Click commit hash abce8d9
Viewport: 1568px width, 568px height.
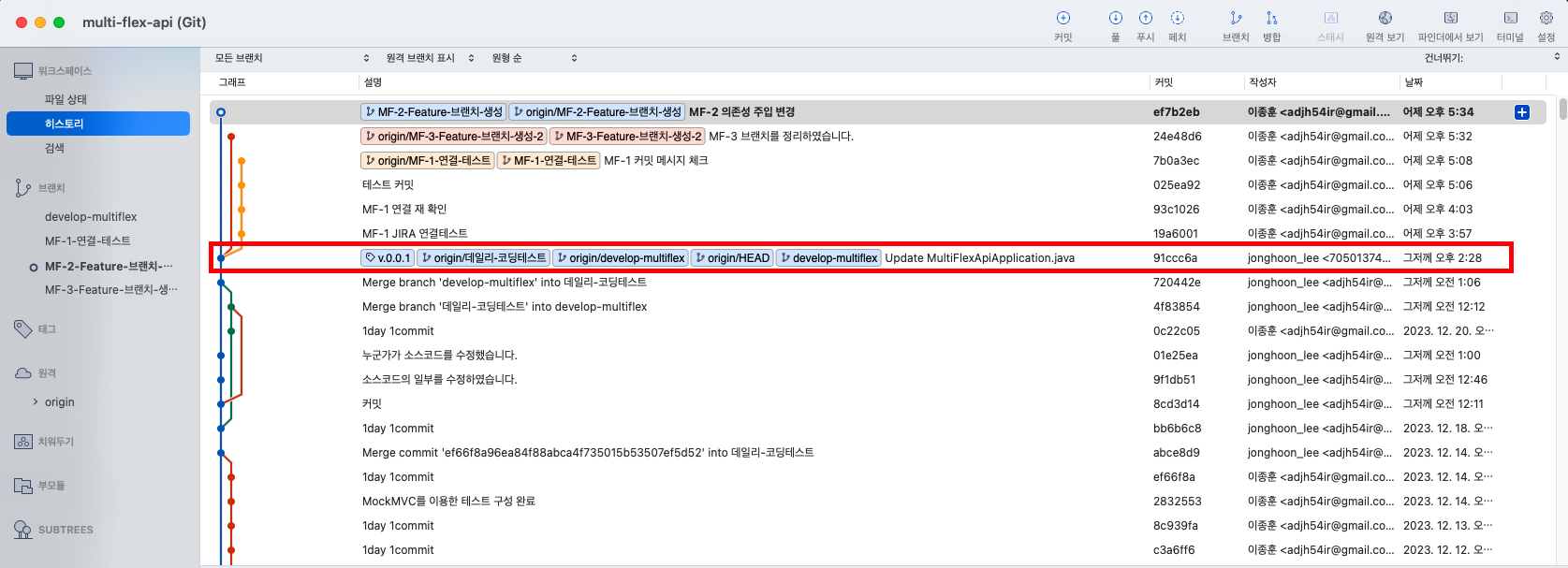coord(1177,453)
